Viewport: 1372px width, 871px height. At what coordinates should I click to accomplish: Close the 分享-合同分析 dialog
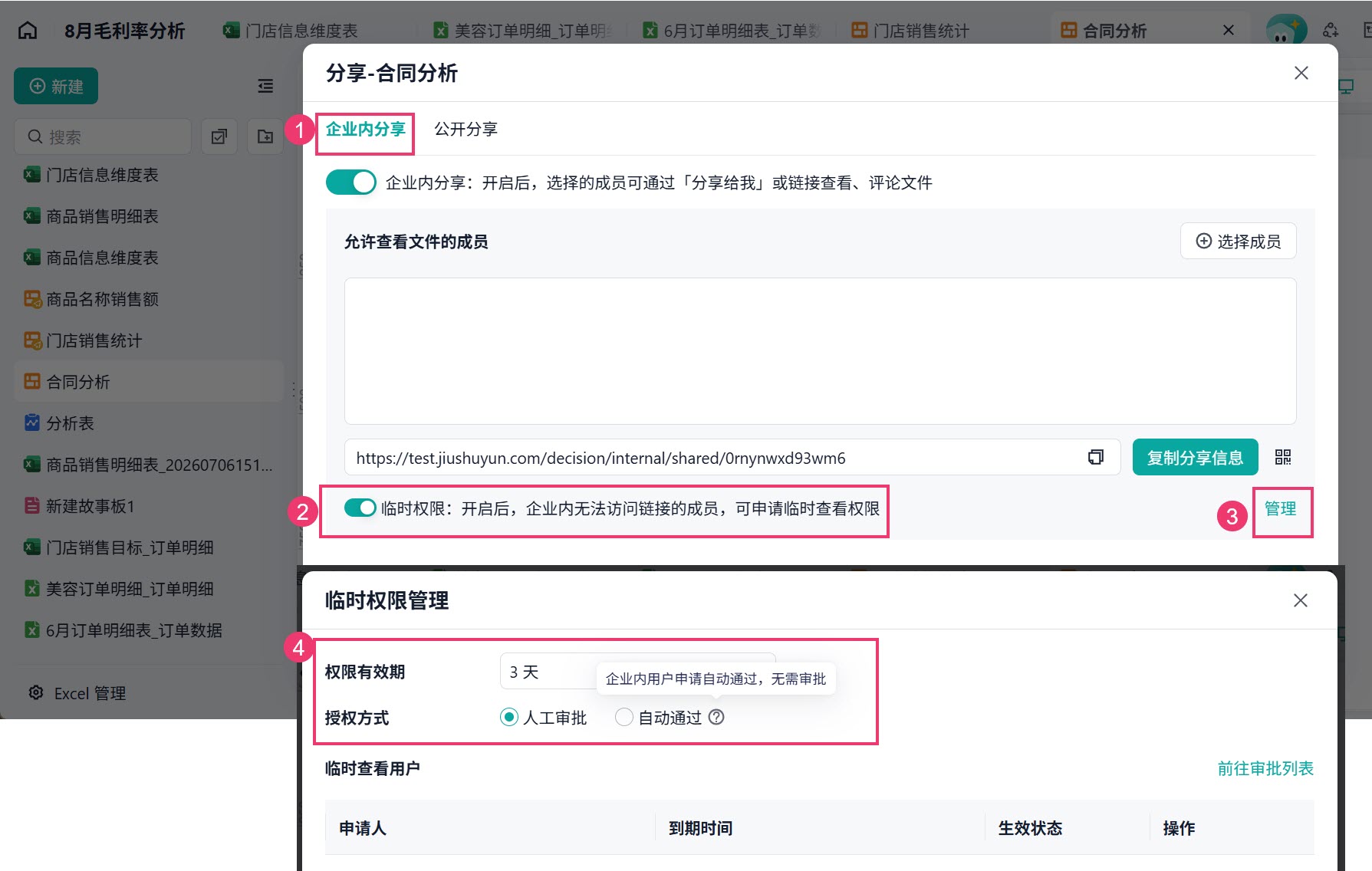click(x=1301, y=73)
